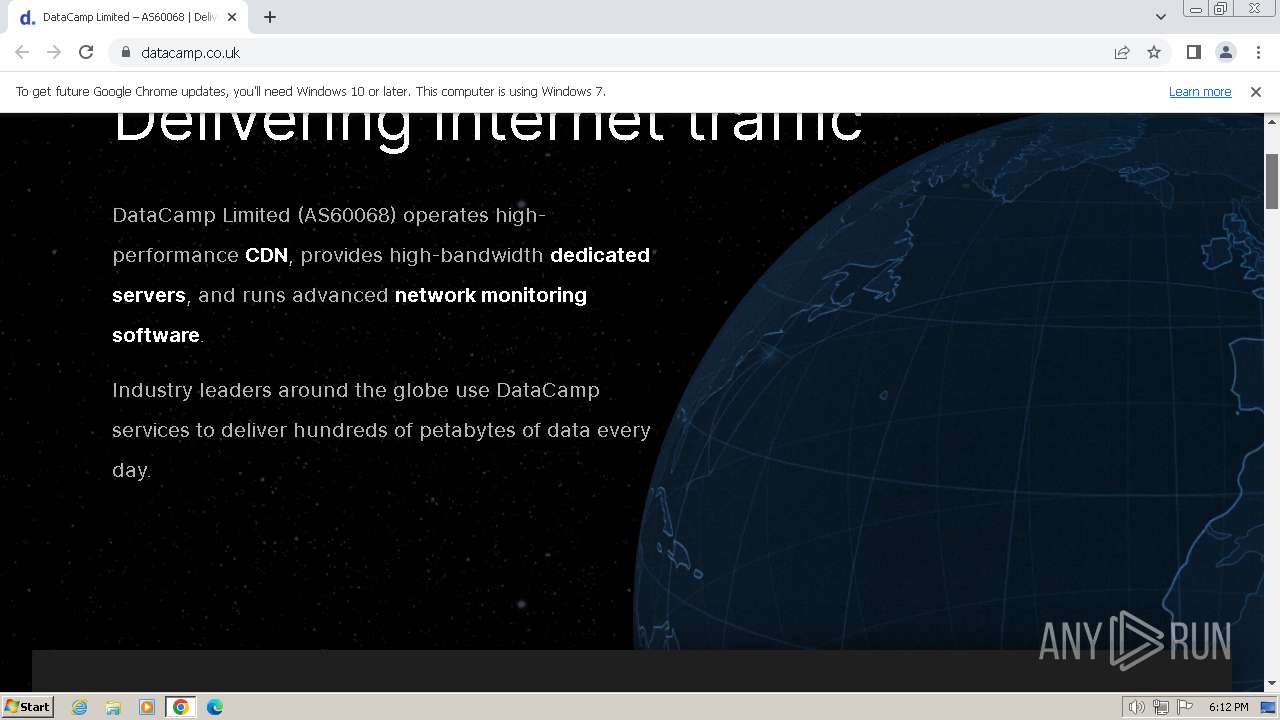Dismiss the Chrome update notification bar

(x=1256, y=91)
